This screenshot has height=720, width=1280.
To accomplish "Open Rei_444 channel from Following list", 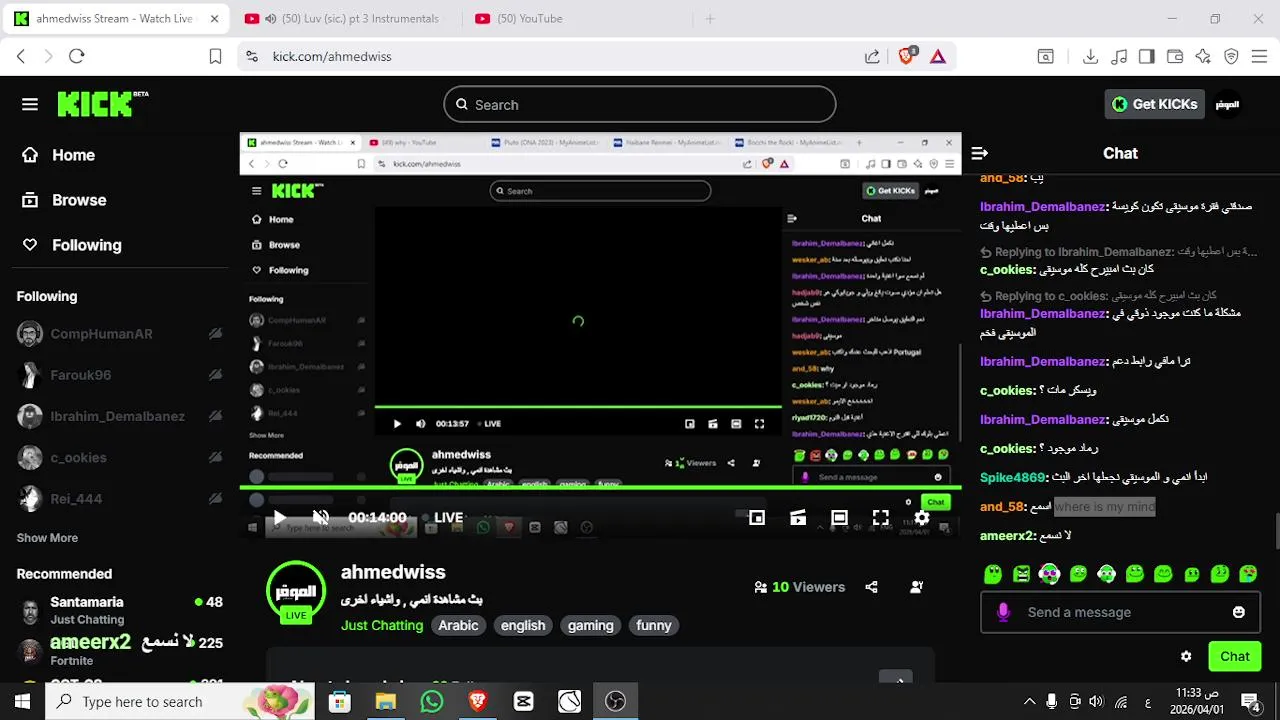I will (120, 498).
